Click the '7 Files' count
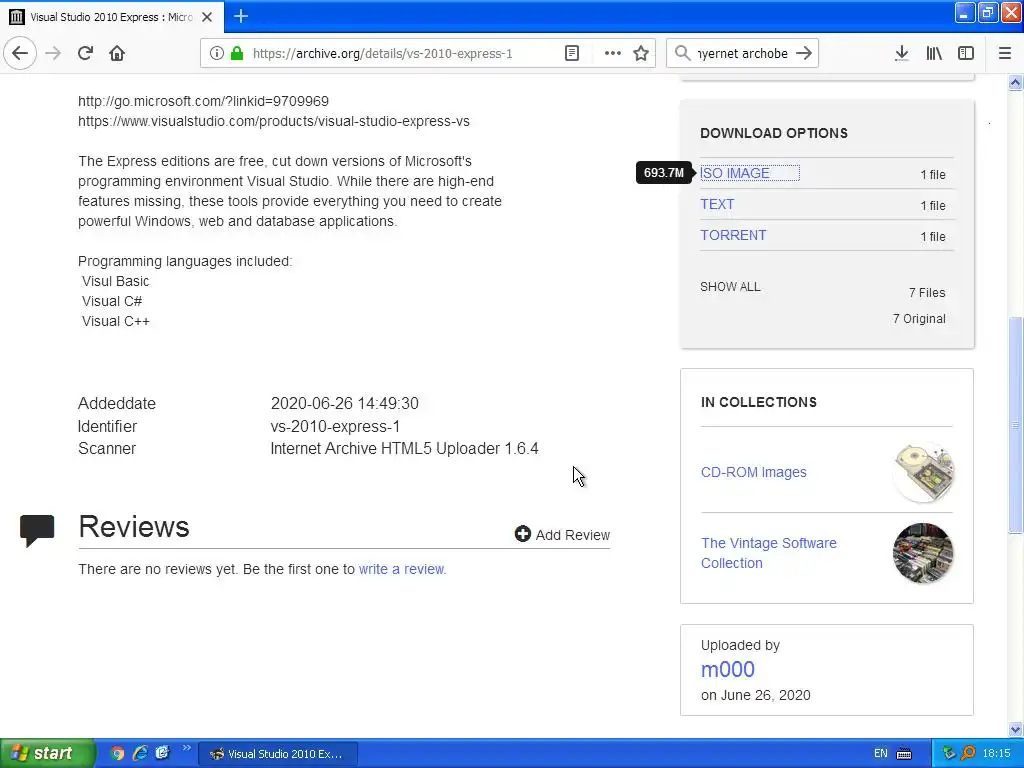Screen dimensions: 1024x768 pyautogui.click(x=927, y=293)
